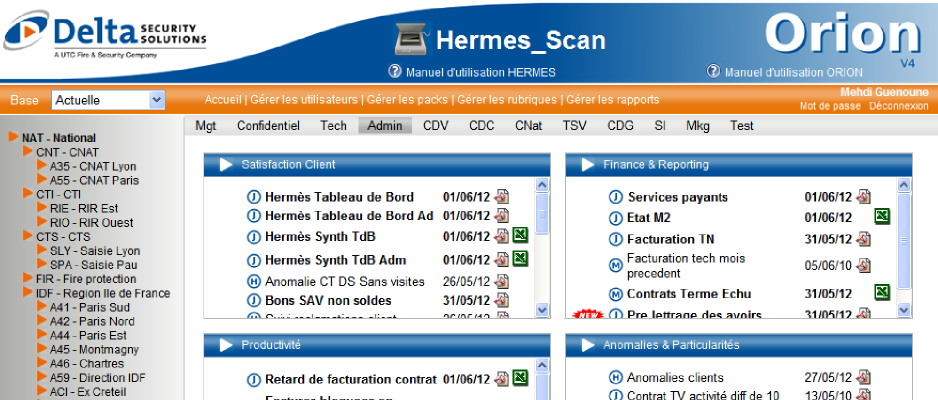Collapse the Productivité panel arrow
This screenshot has width=938, height=400.
(x=226, y=345)
